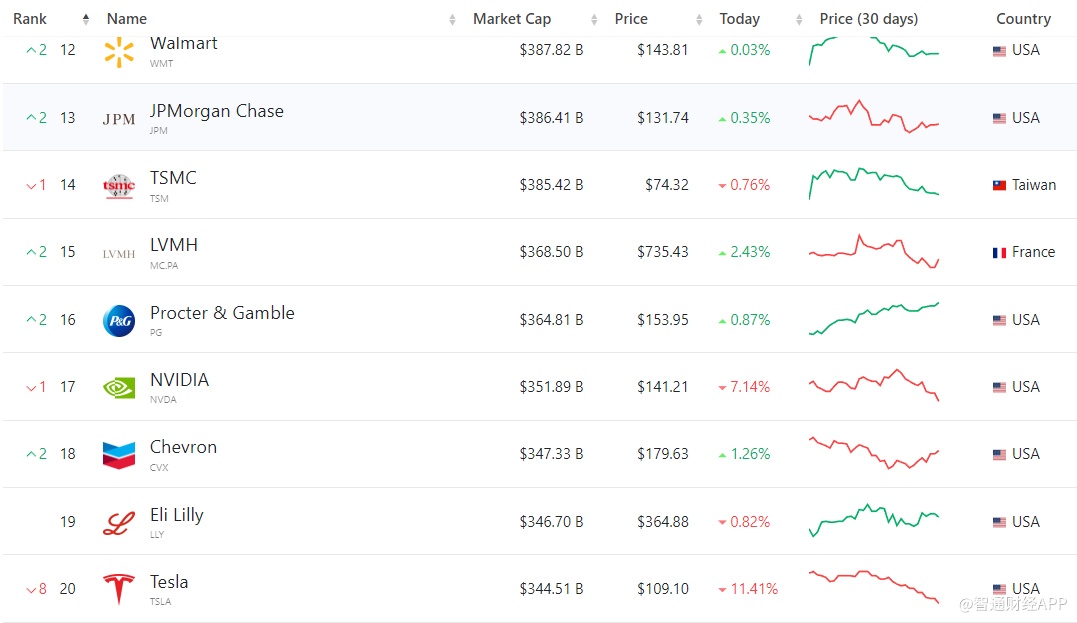Click the Tesla red T logo
The height and width of the screenshot is (623, 1077).
click(x=119, y=589)
